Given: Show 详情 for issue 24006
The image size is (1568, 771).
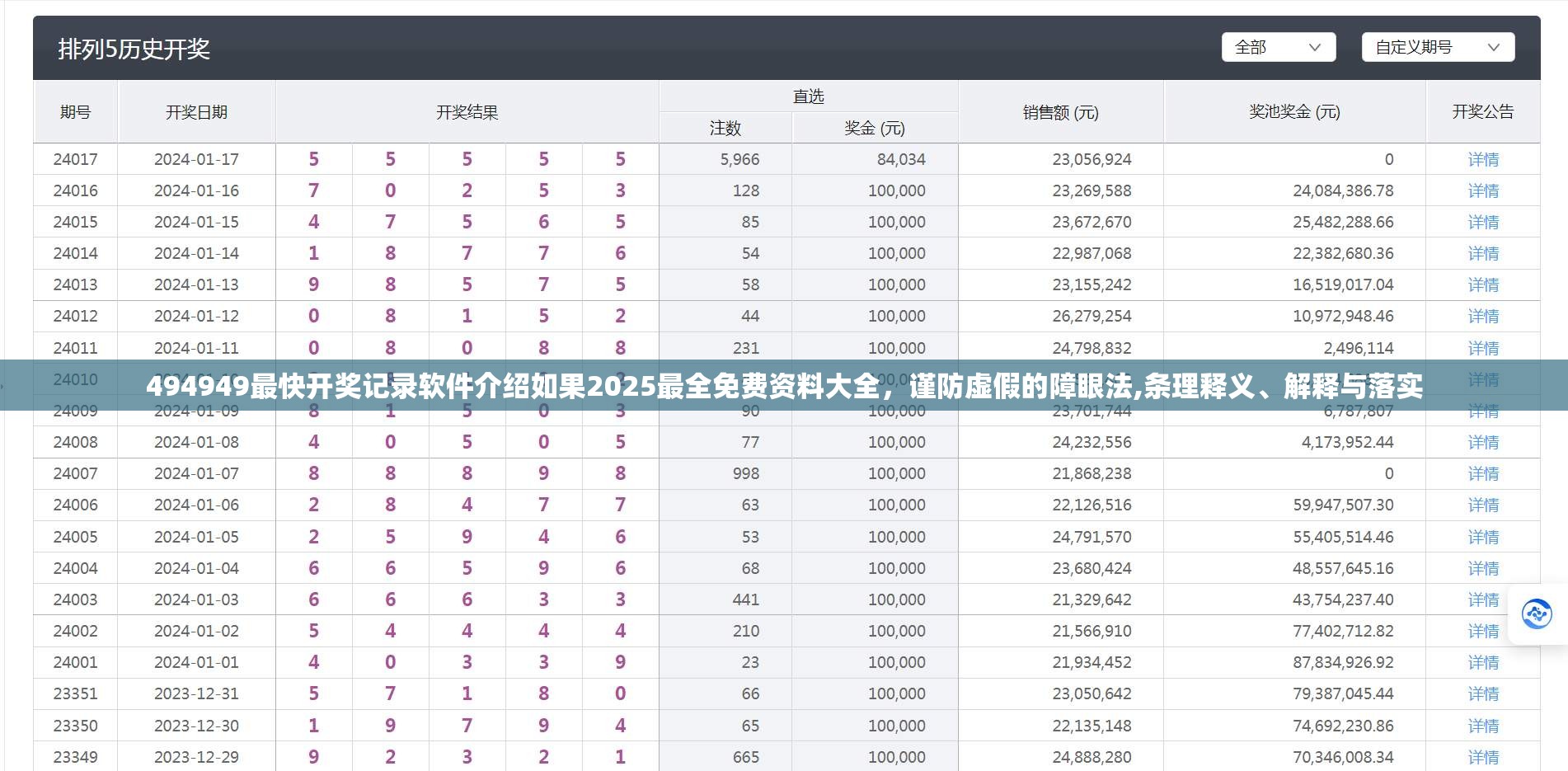Looking at the screenshot, I should (1483, 505).
